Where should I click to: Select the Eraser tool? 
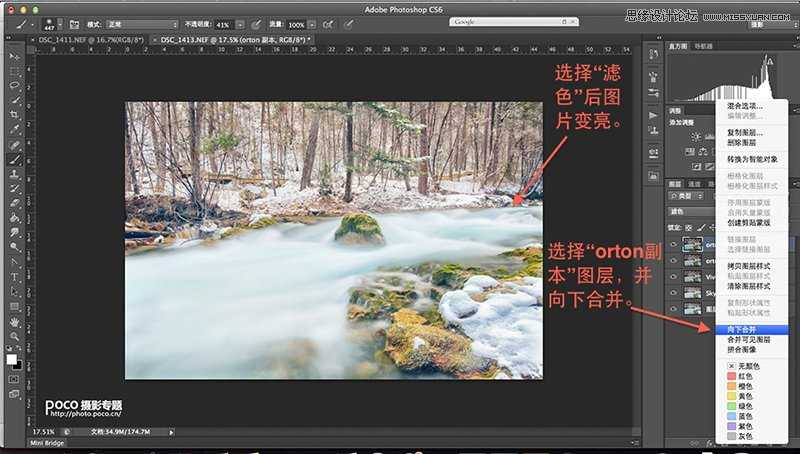pyautogui.click(x=14, y=203)
